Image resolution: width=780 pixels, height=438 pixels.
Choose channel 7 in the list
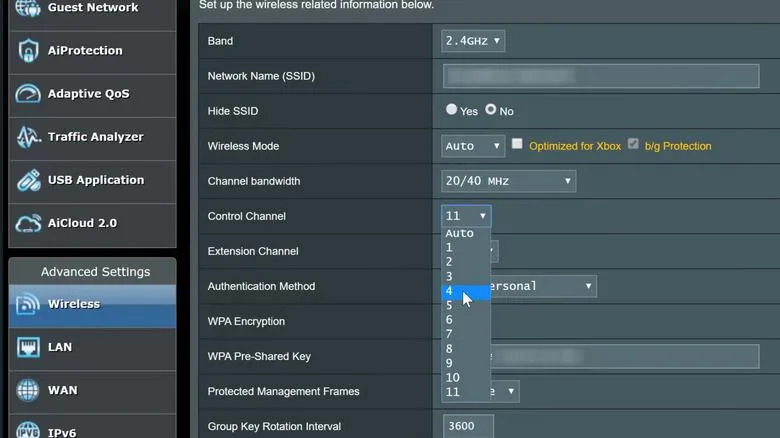tap(466, 334)
